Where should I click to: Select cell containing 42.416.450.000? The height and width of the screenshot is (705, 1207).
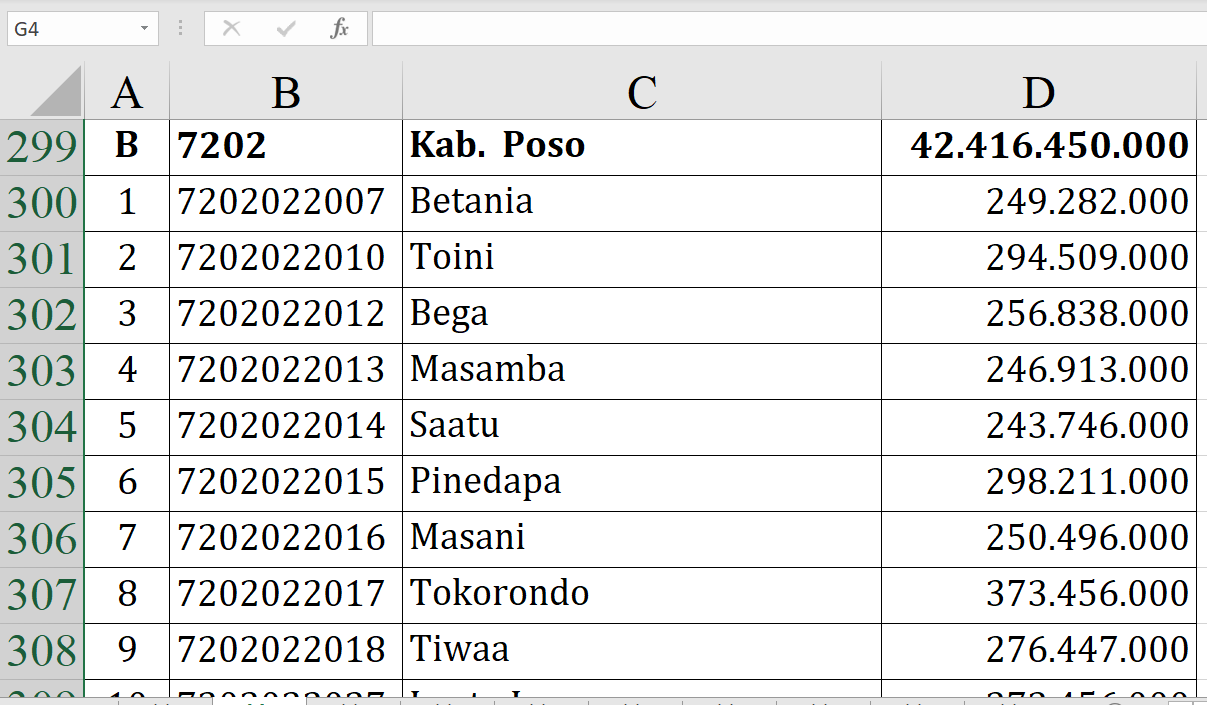click(1038, 147)
